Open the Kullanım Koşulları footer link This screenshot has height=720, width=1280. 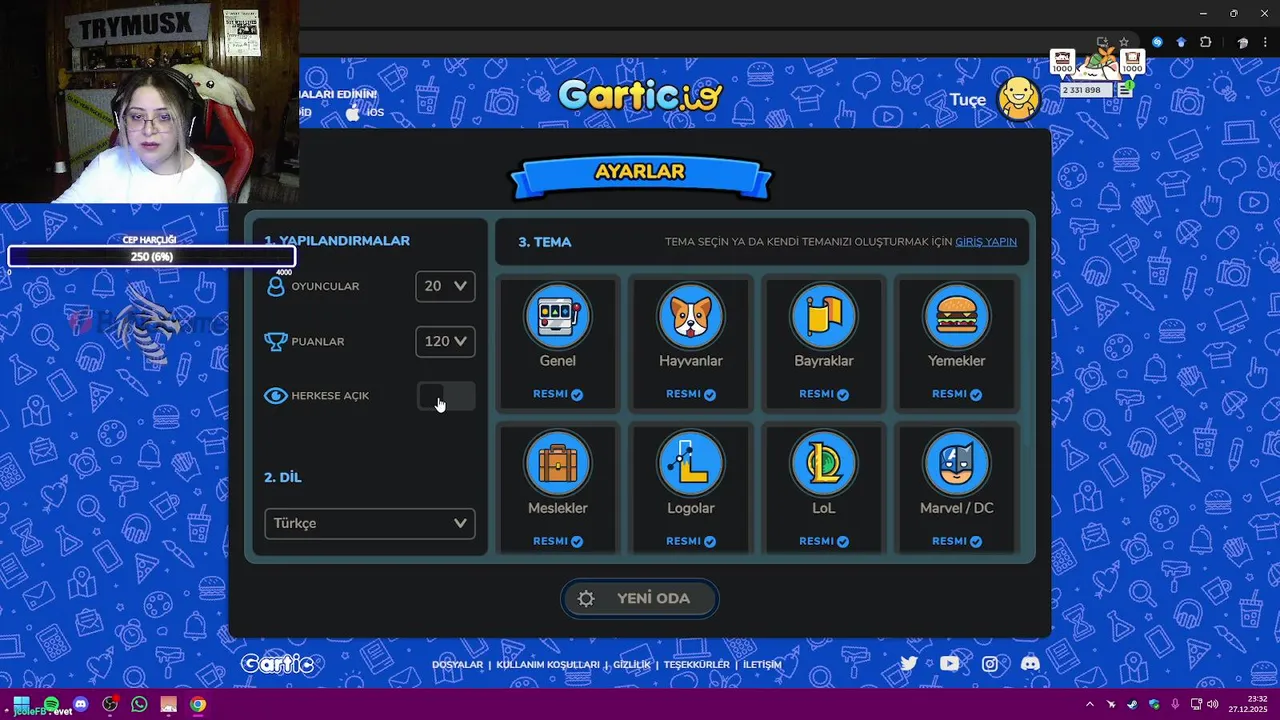click(x=548, y=664)
